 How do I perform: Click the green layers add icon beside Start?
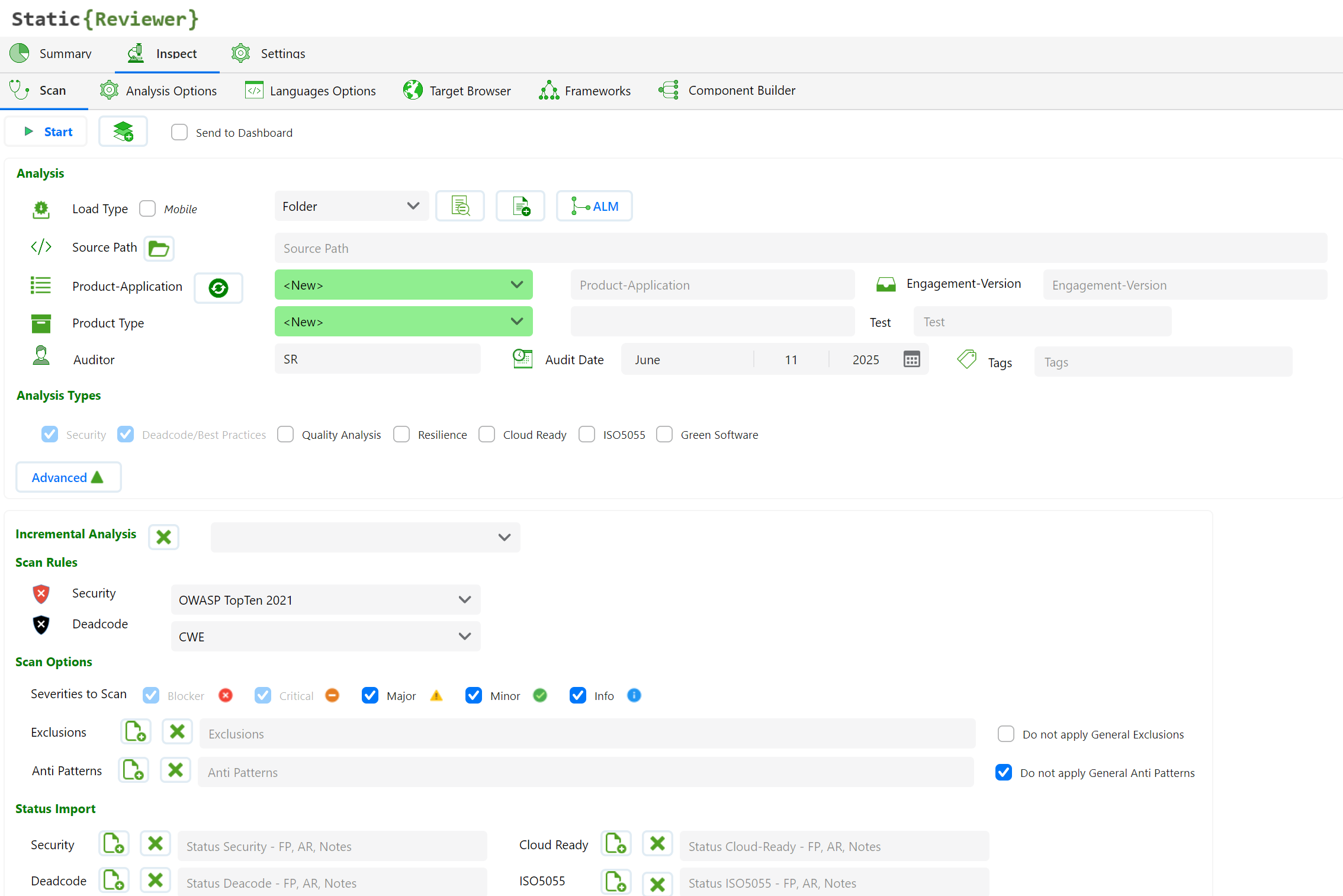(123, 131)
